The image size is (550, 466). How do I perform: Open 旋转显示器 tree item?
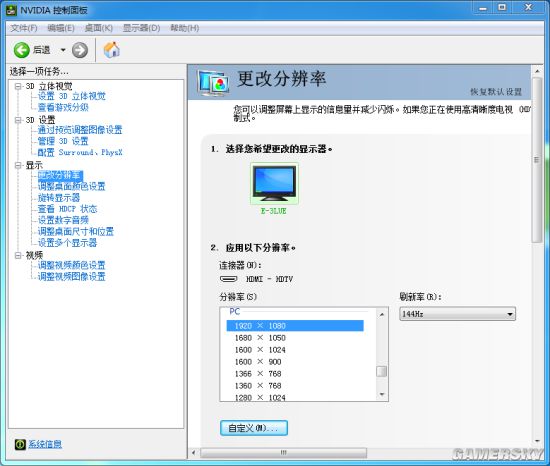[59, 197]
